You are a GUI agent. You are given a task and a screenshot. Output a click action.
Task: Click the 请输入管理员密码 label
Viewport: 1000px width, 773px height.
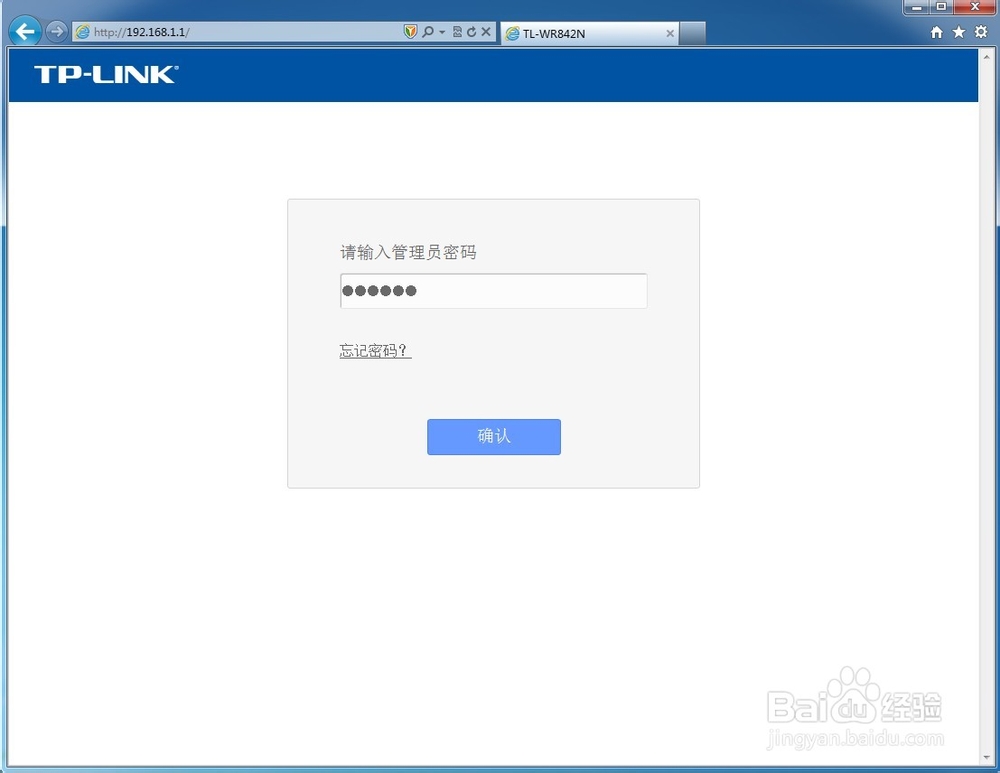(x=408, y=252)
